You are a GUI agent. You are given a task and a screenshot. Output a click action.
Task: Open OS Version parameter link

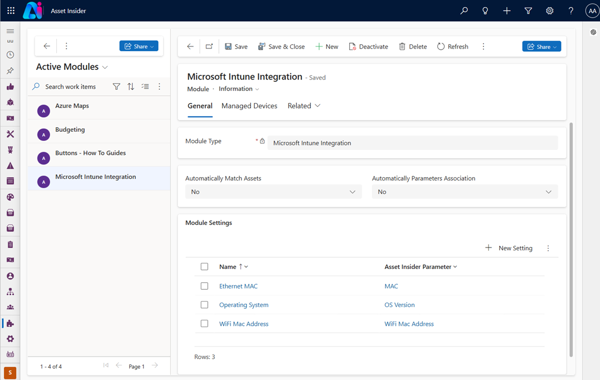399,305
